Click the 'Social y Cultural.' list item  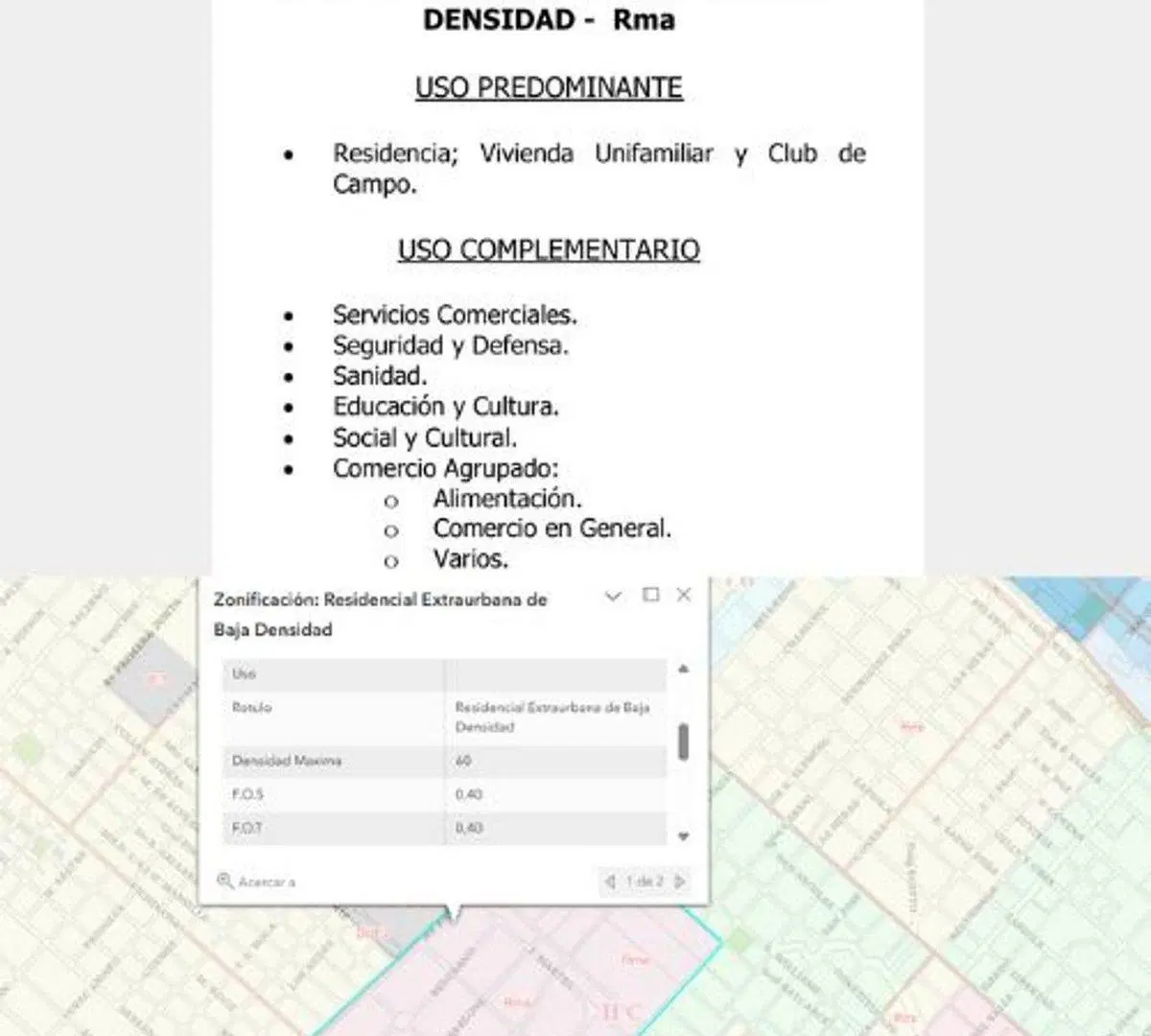(425, 437)
